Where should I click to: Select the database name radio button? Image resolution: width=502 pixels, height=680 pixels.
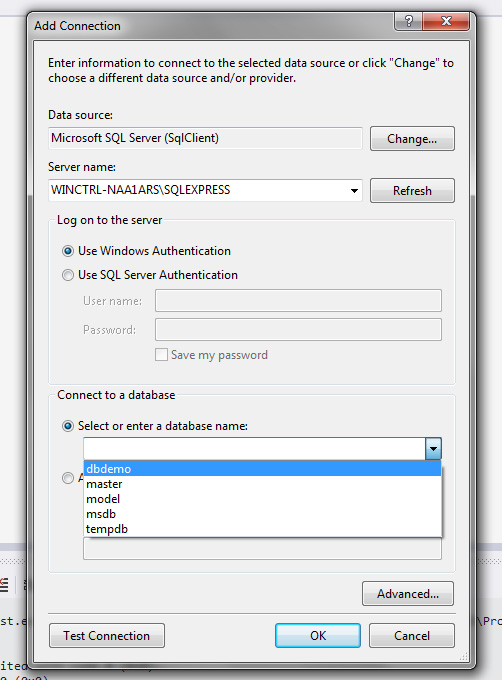point(68,426)
